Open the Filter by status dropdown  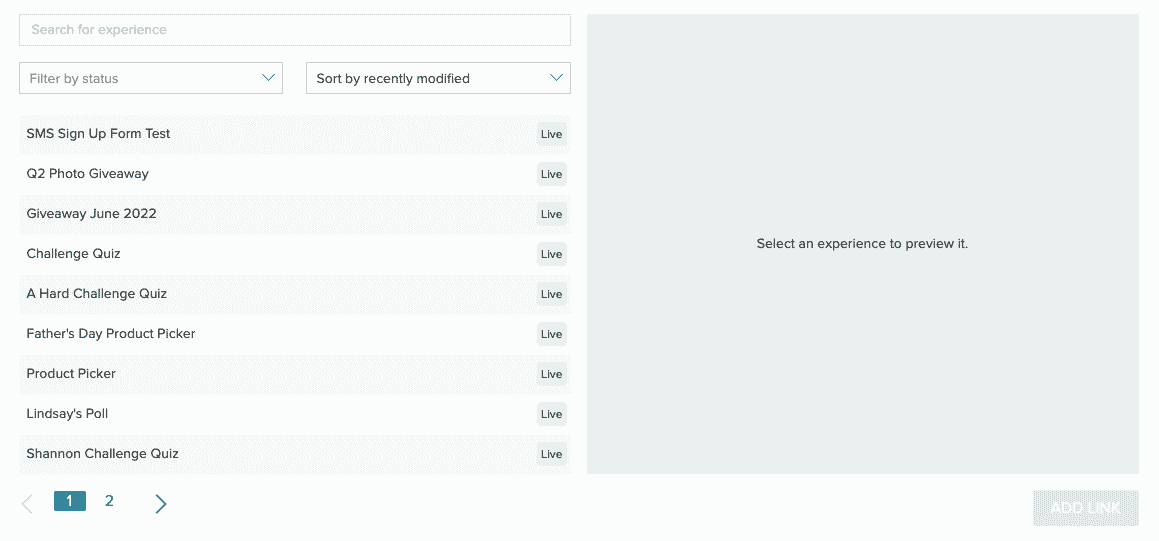click(151, 78)
